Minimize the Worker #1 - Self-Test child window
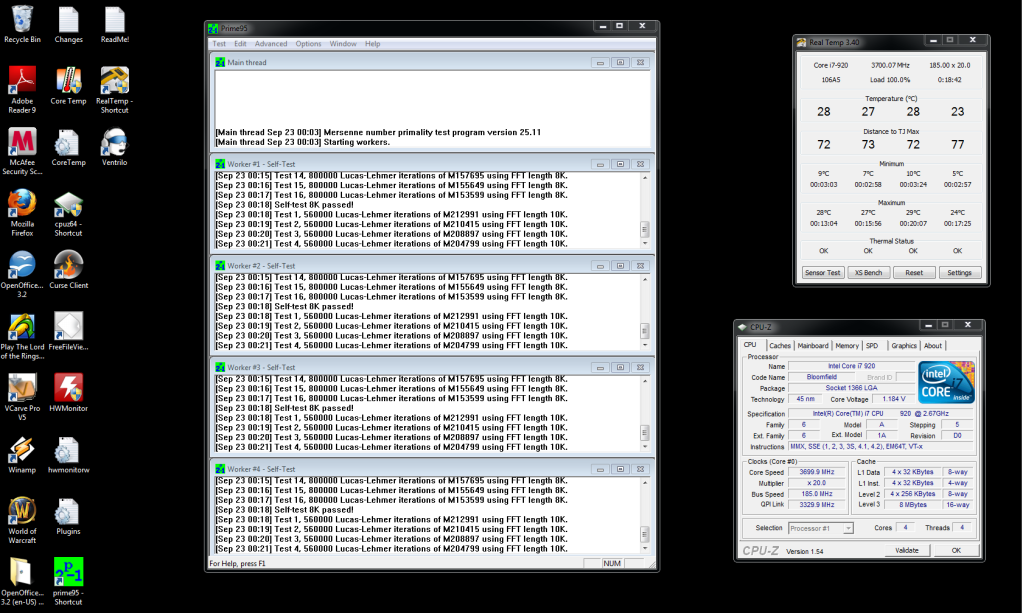Image resolution: width=1023 pixels, height=613 pixels. coord(600,164)
